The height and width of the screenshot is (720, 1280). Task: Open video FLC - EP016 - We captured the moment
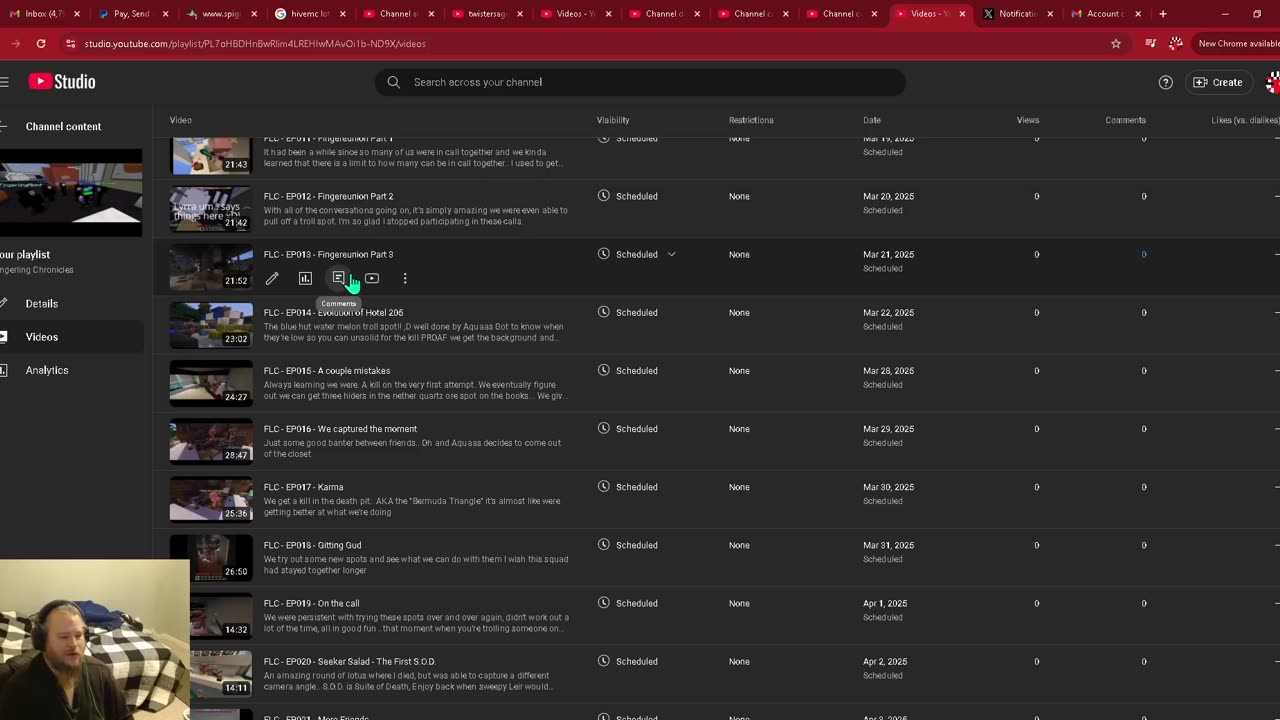[340, 428]
